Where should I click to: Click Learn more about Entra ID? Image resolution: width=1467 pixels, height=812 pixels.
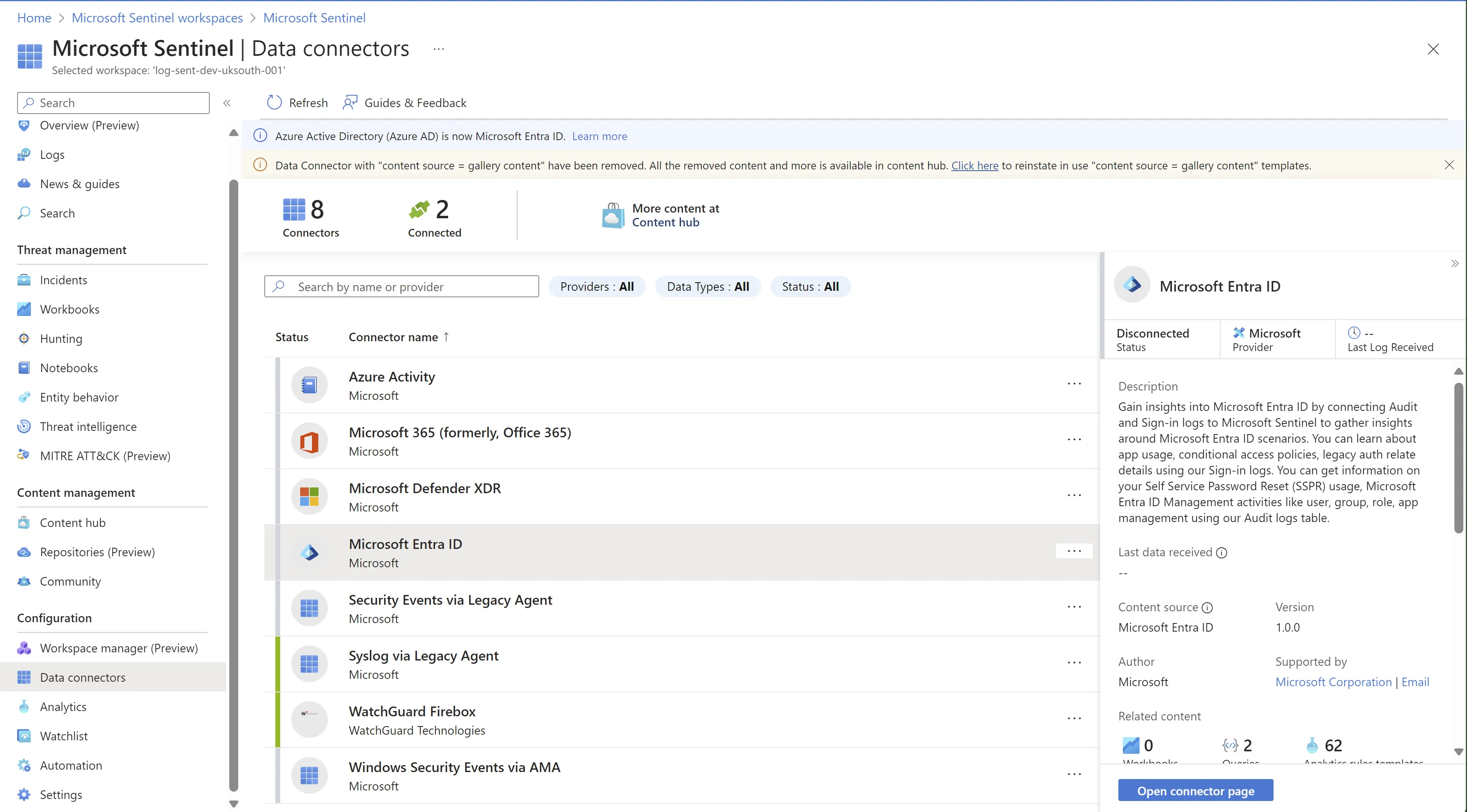click(x=600, y=136)
